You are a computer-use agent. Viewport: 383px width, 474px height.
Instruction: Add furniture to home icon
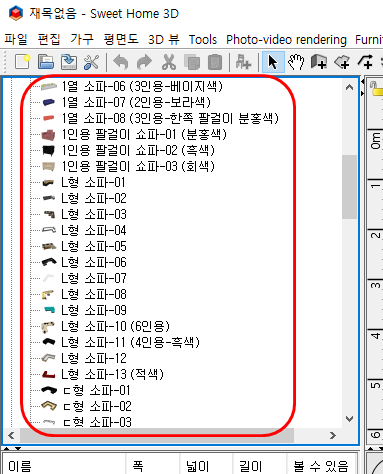coord(243,62)
